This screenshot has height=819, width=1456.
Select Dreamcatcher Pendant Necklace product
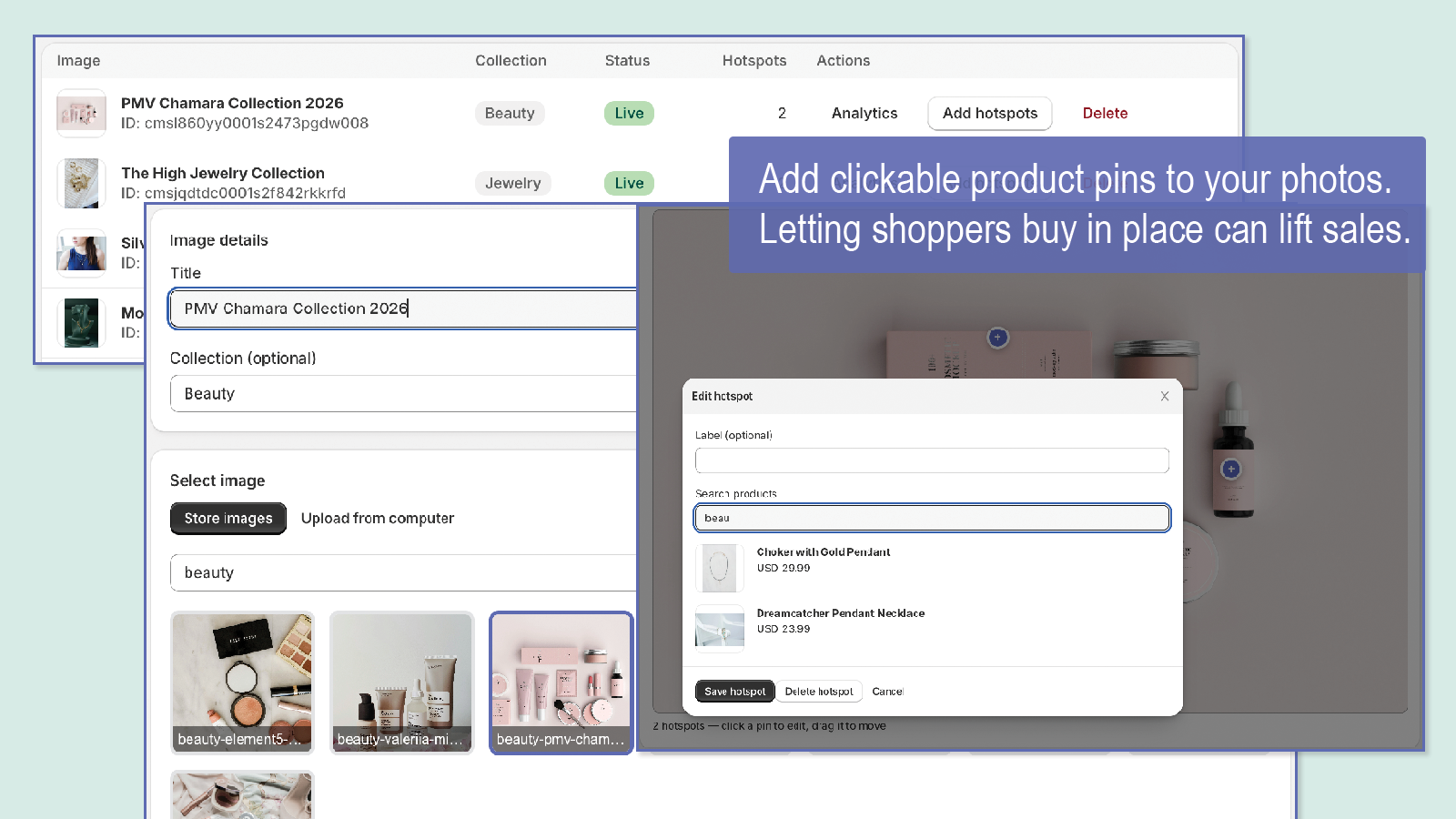coord(932,629)
